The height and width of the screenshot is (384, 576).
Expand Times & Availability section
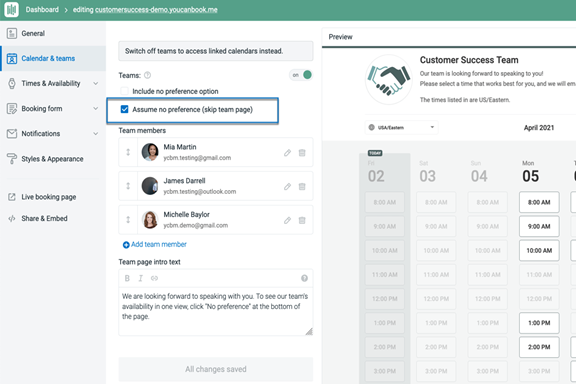point(53,83)
